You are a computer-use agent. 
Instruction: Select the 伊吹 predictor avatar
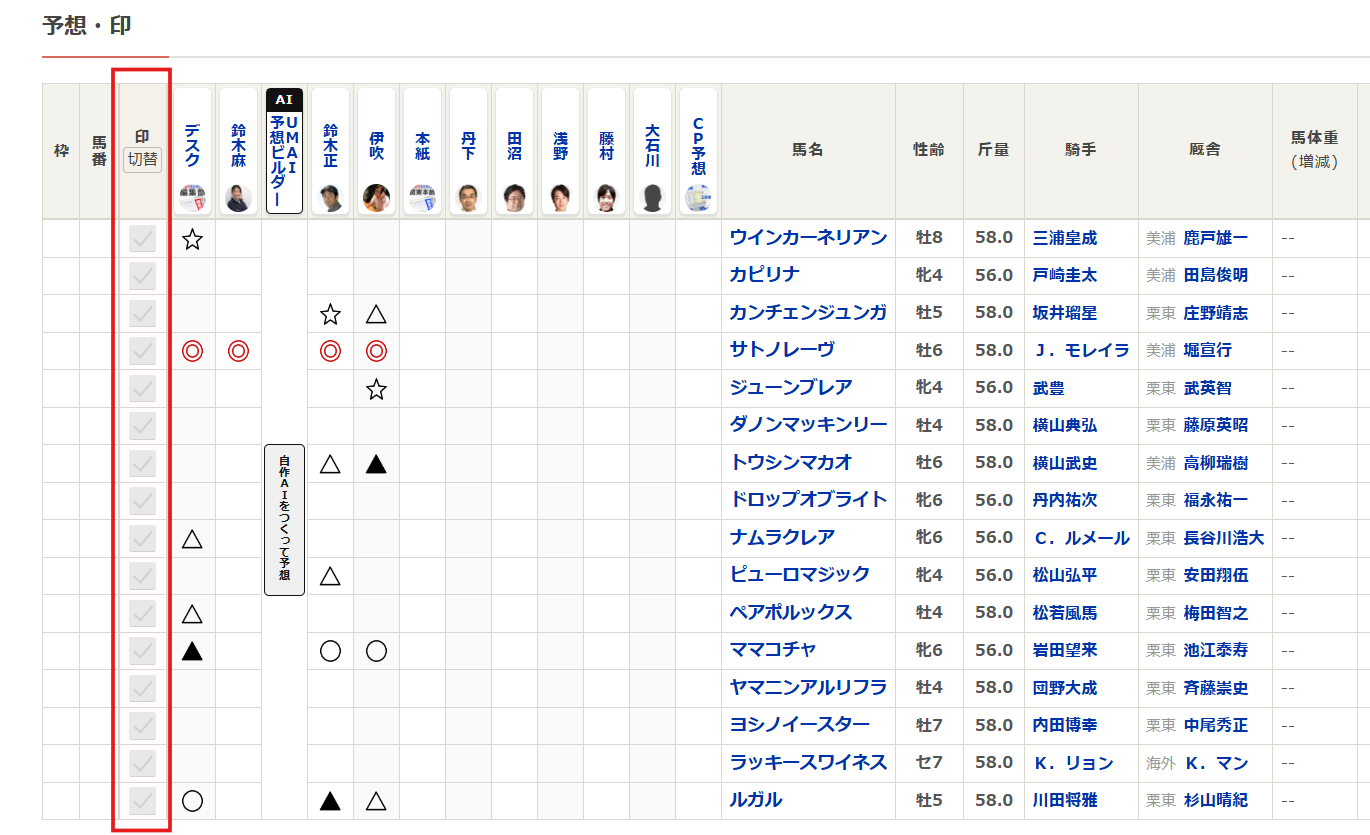[x=376, y=198]
